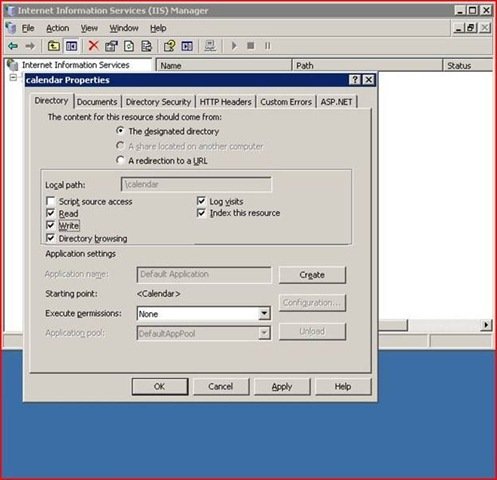Image resolution: width=497 pixels, height=480 pixels.
Task: Switch to the ASP.NET tab
Action: (x=336, y=102)
